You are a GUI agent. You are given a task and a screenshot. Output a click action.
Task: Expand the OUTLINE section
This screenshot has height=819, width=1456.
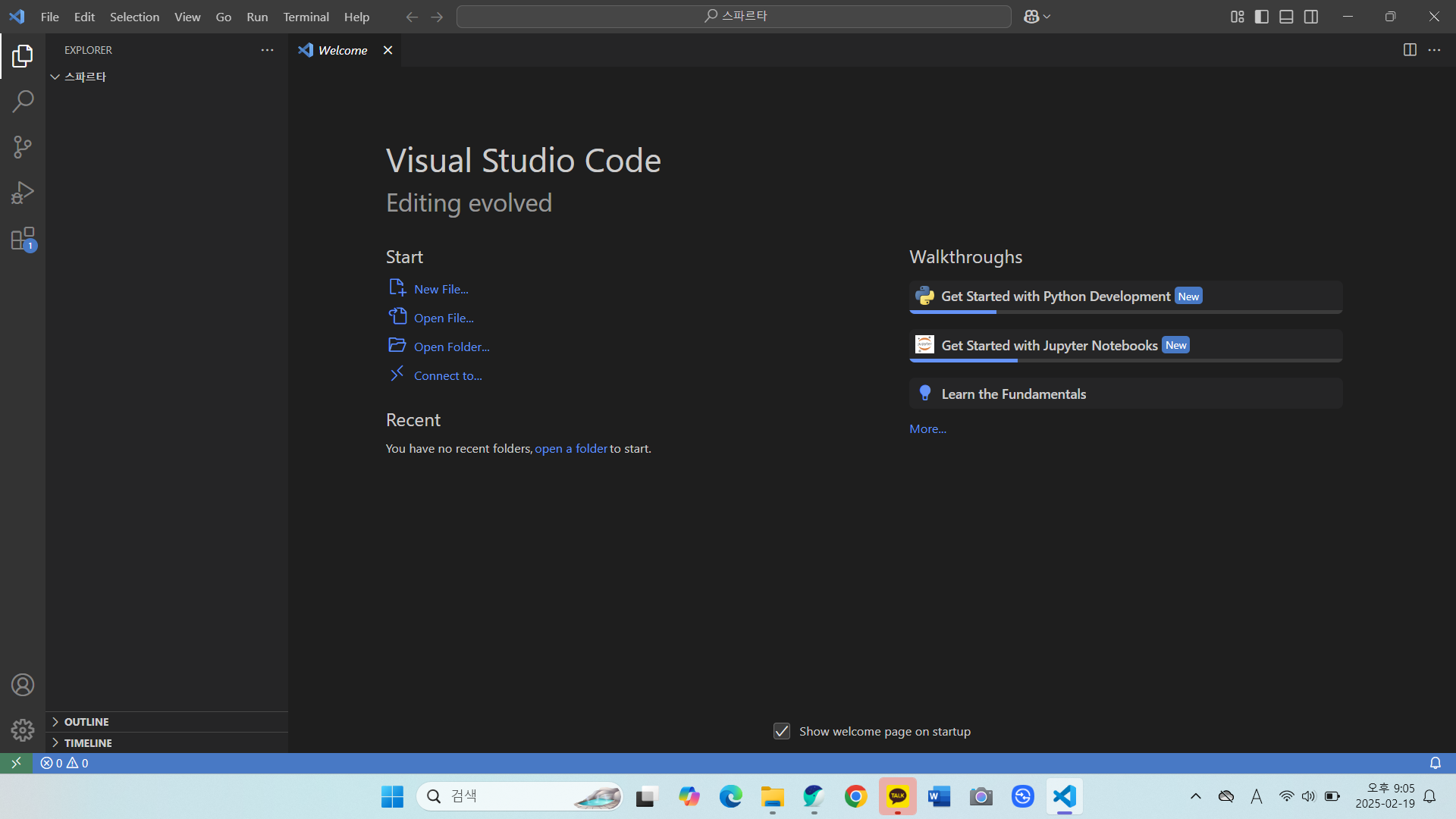pyautogui.click(x=167, y=722)
